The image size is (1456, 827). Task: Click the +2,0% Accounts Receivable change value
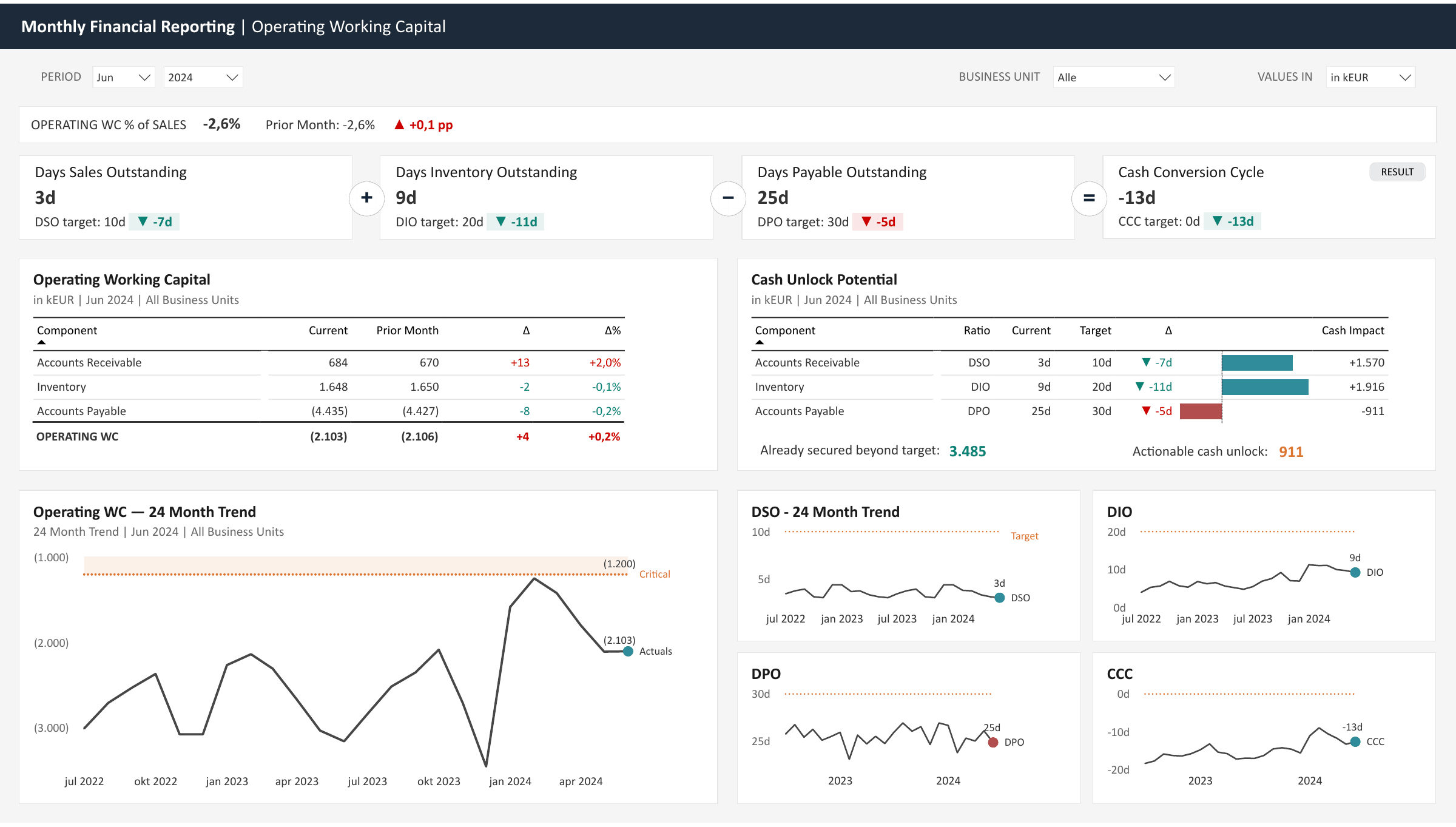coord(605,363)
